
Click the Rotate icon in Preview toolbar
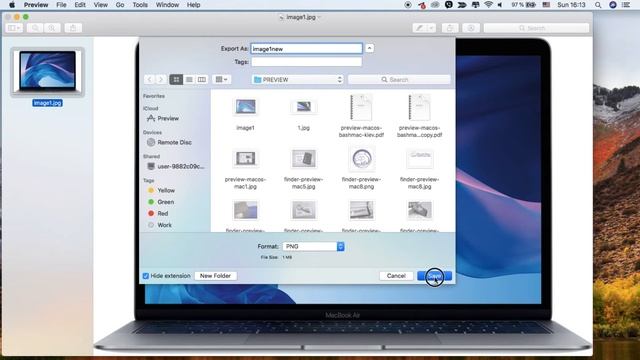click(450, 28)
